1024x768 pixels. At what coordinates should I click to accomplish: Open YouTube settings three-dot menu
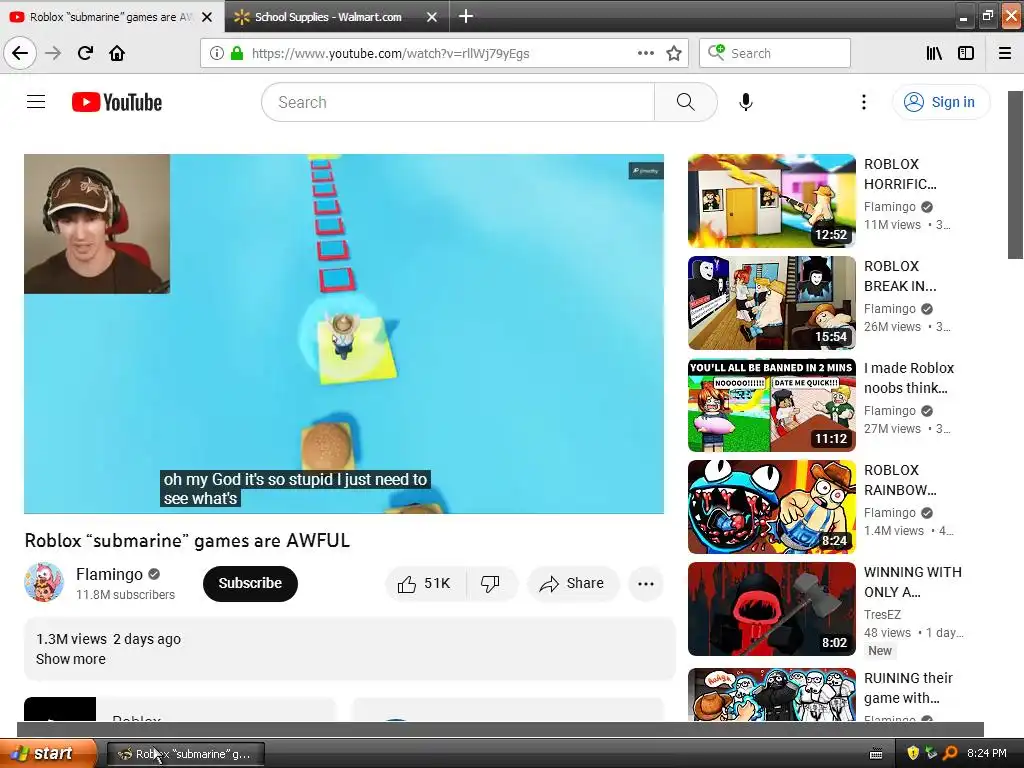point(864,102)
